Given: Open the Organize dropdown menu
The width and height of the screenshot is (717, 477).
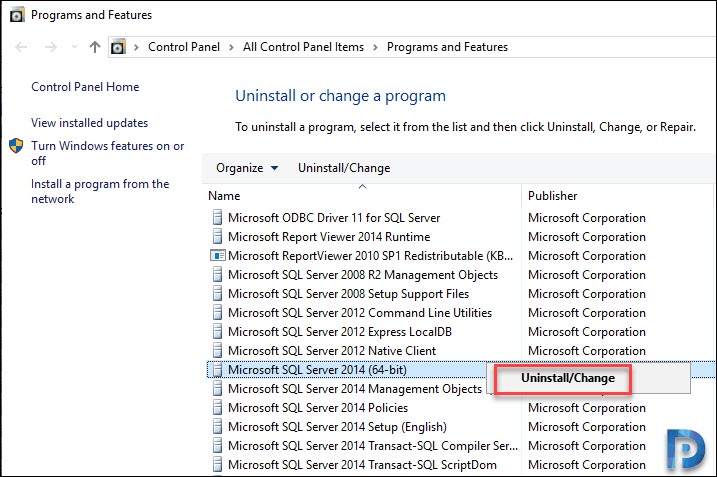Looking at the screenshot, I should 247,168.
